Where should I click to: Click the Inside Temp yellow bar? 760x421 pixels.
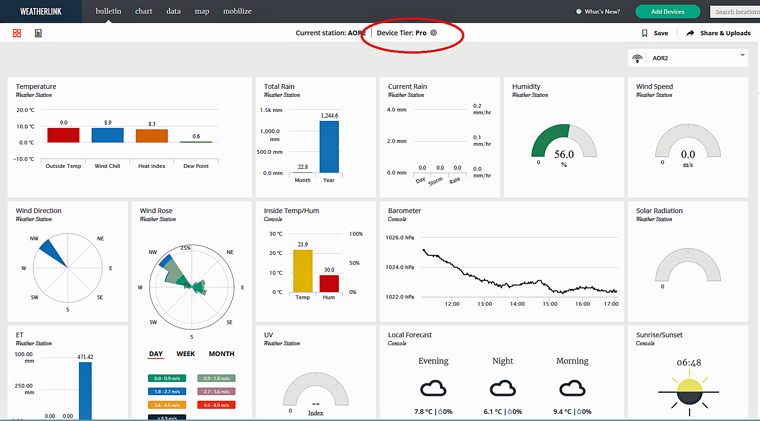point(303,271)
